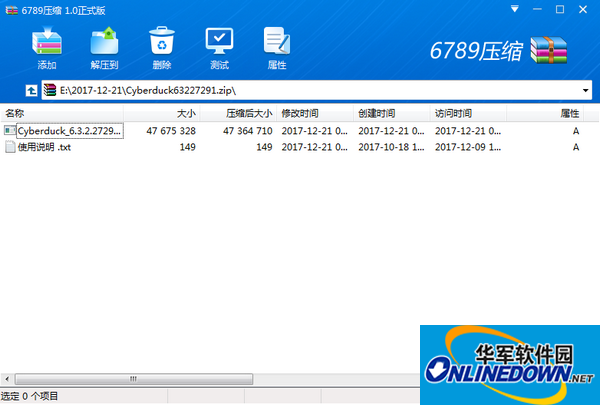Expand the archive path dropdown

click(587, 90)
